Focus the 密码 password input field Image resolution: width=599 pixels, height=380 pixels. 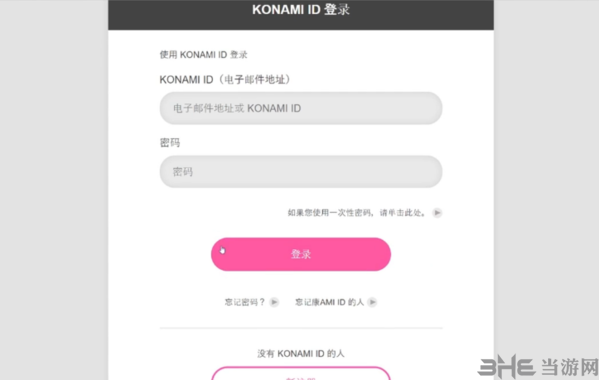tap(301, 171)
